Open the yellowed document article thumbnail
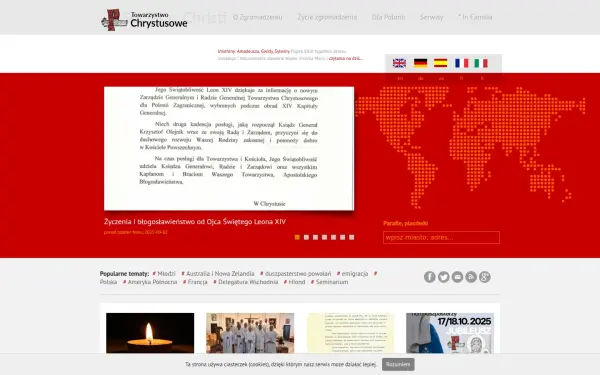 click(350, 333)
